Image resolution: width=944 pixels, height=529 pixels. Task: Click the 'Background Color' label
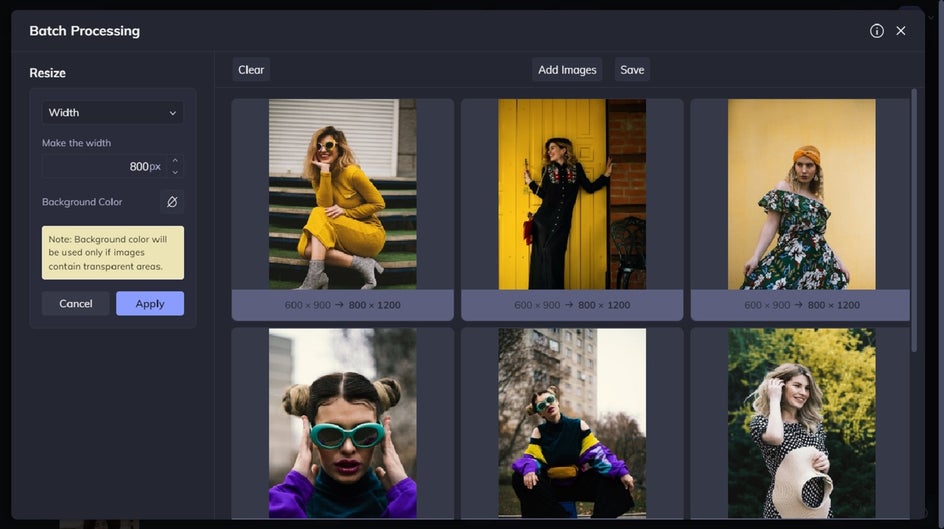82,202
